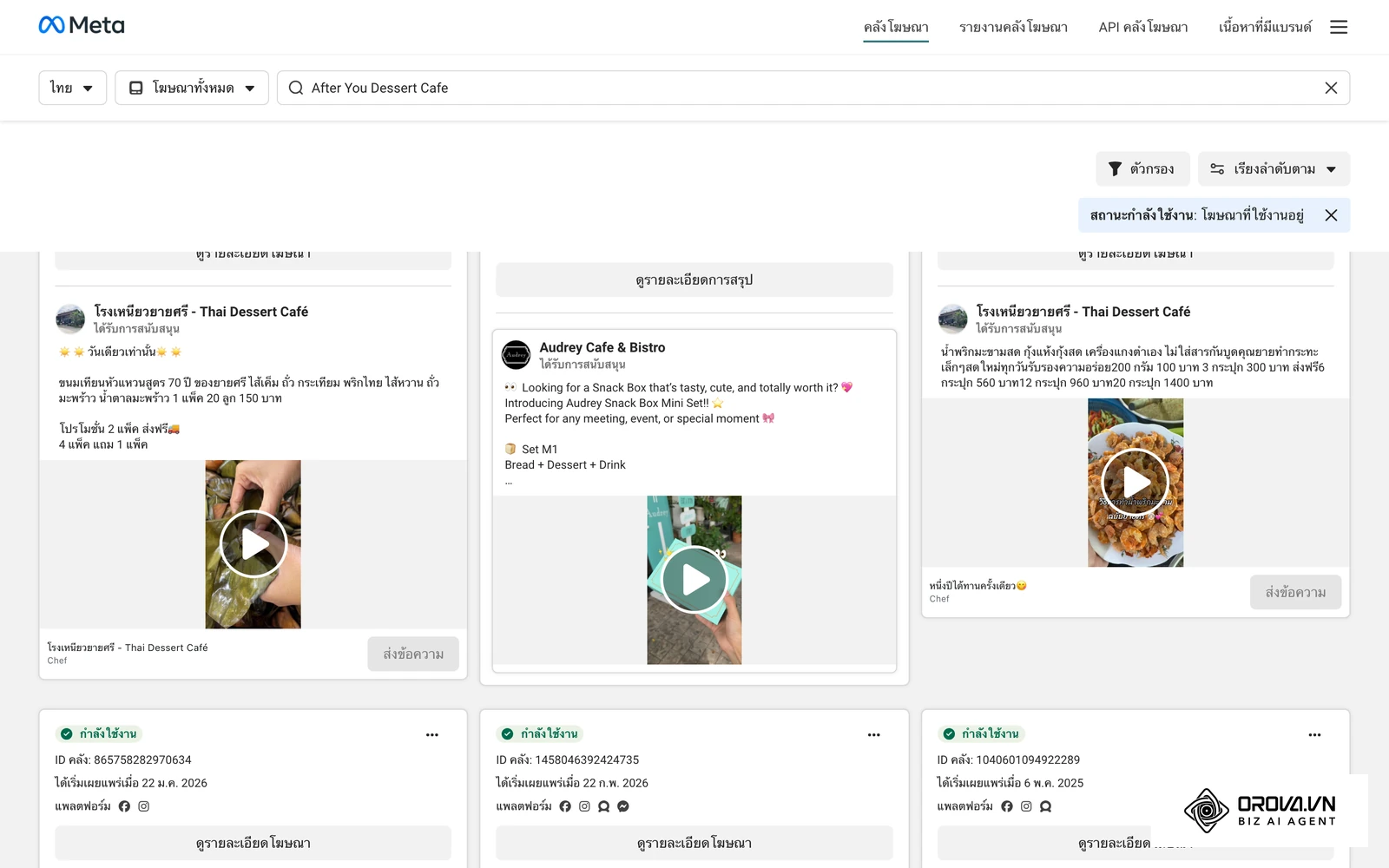Clear the After You Dessert Cafe search
1389x868 pixels.
tap(1331, 88)
